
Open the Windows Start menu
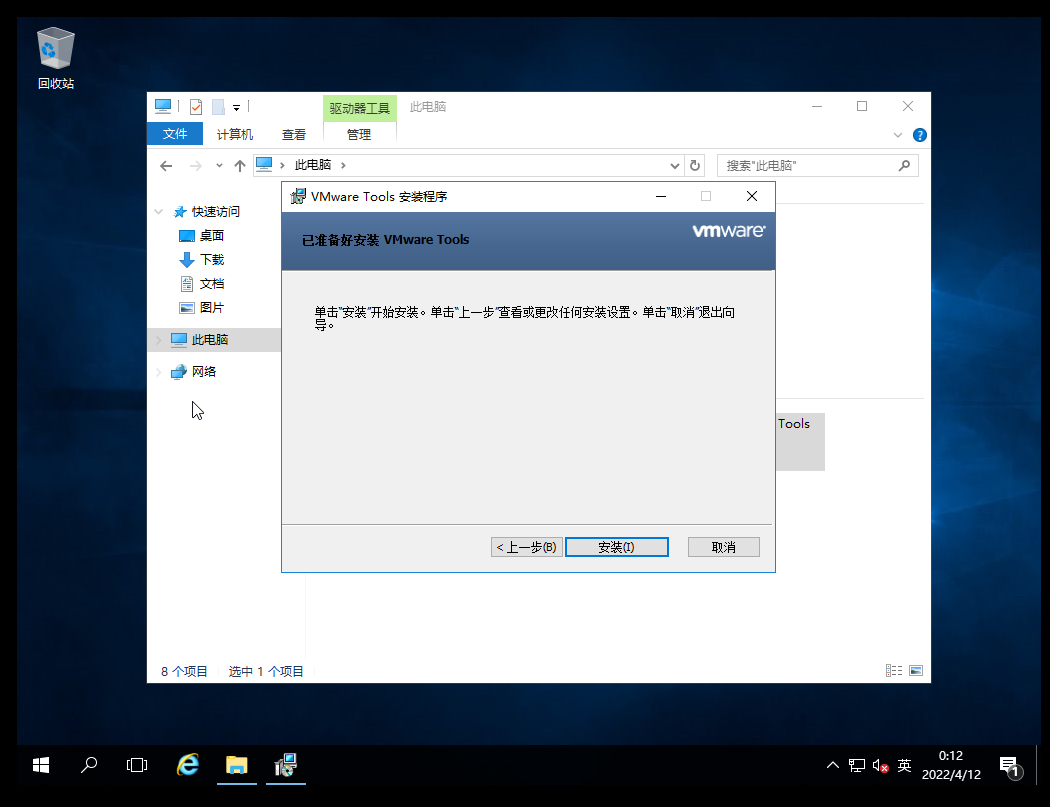41,765
